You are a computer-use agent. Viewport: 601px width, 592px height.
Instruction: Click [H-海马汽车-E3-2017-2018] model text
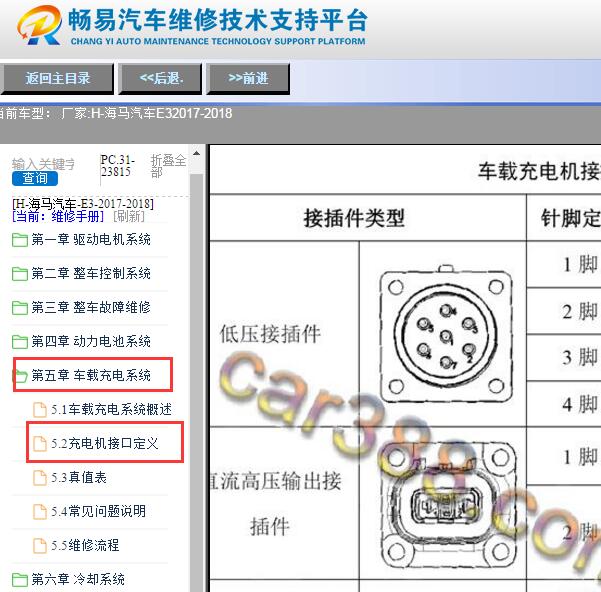point(83,204)
